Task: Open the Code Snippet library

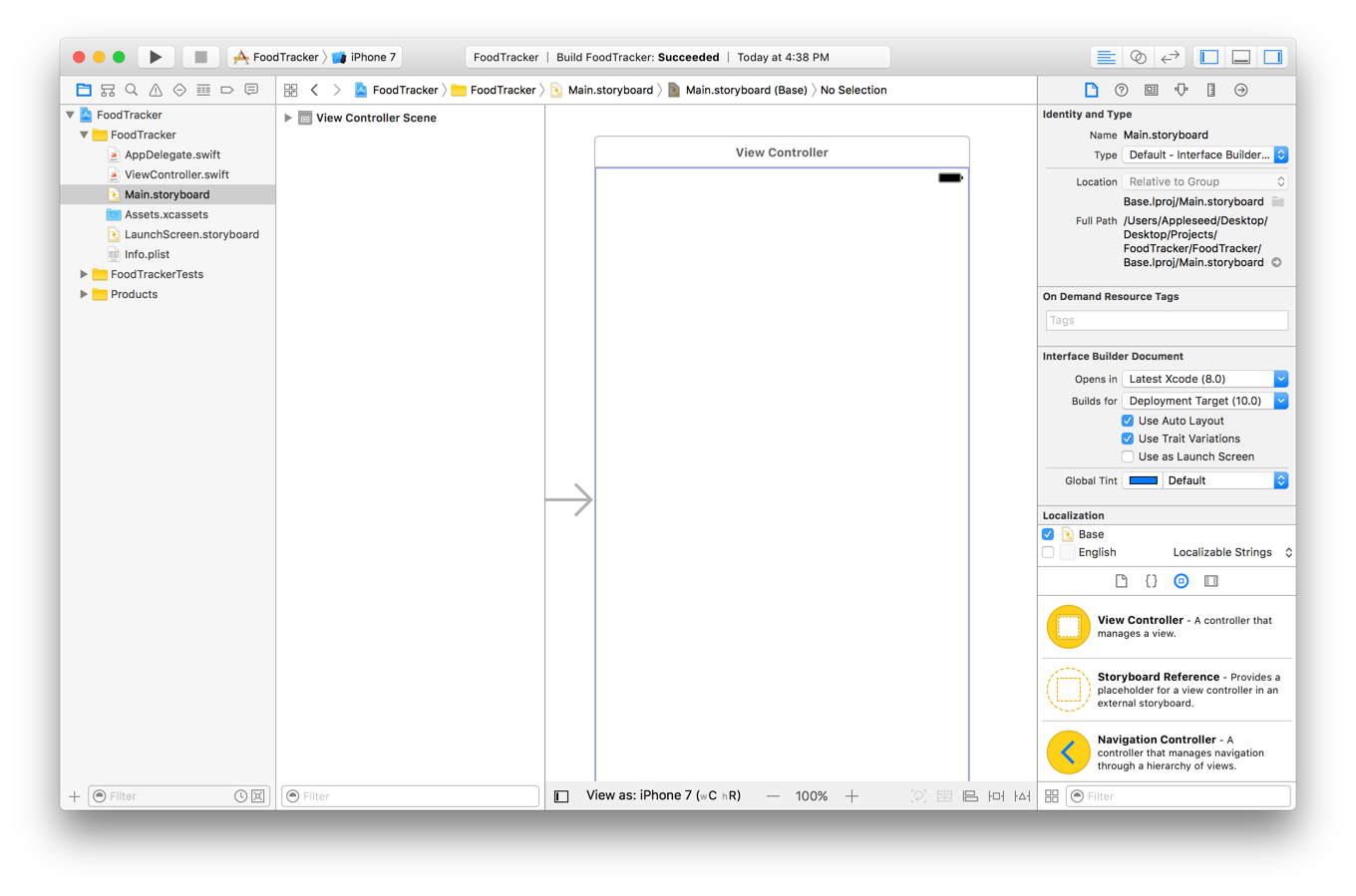Action: (x=1151, y=581)
